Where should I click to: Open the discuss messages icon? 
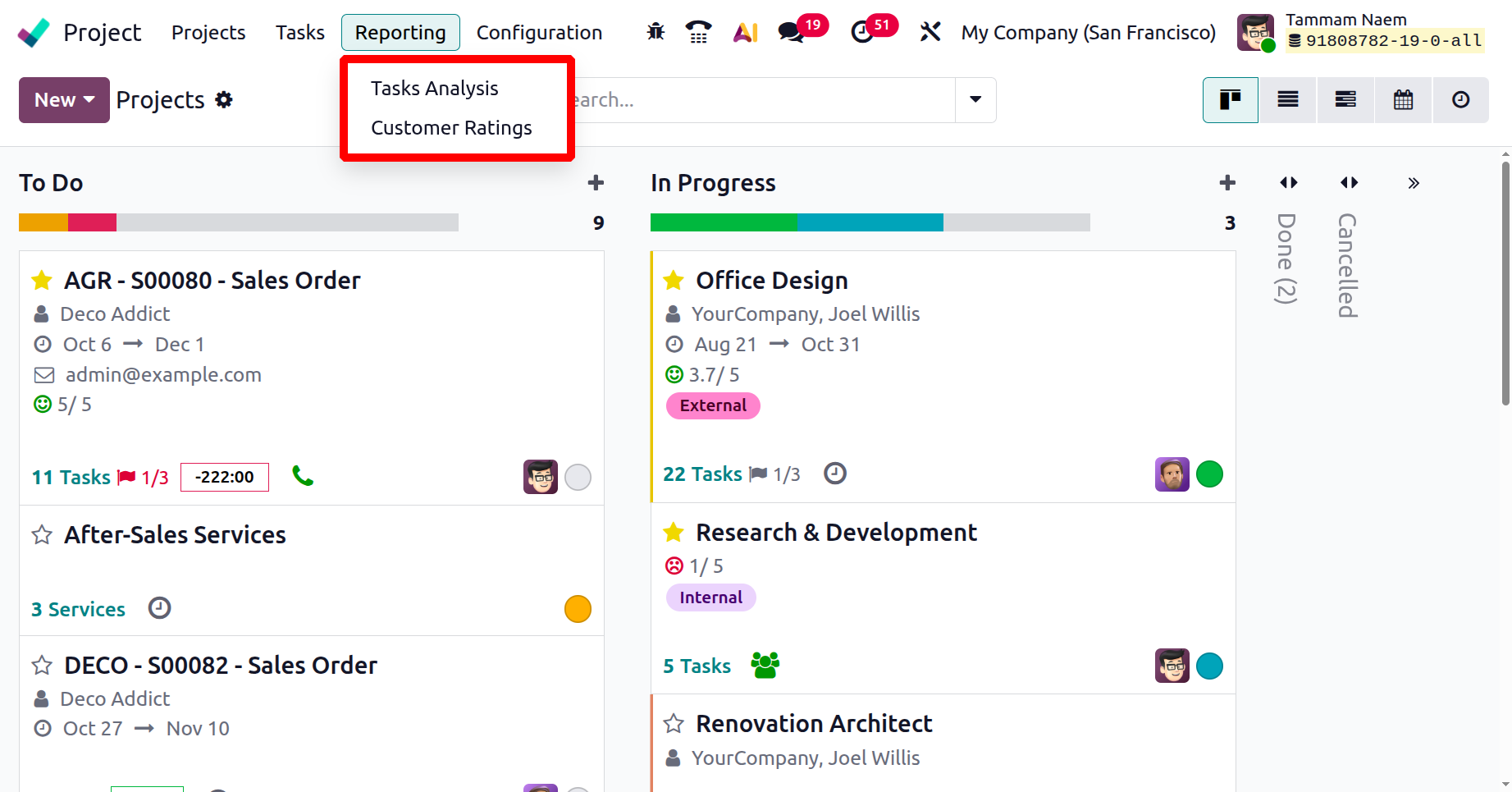790,32
